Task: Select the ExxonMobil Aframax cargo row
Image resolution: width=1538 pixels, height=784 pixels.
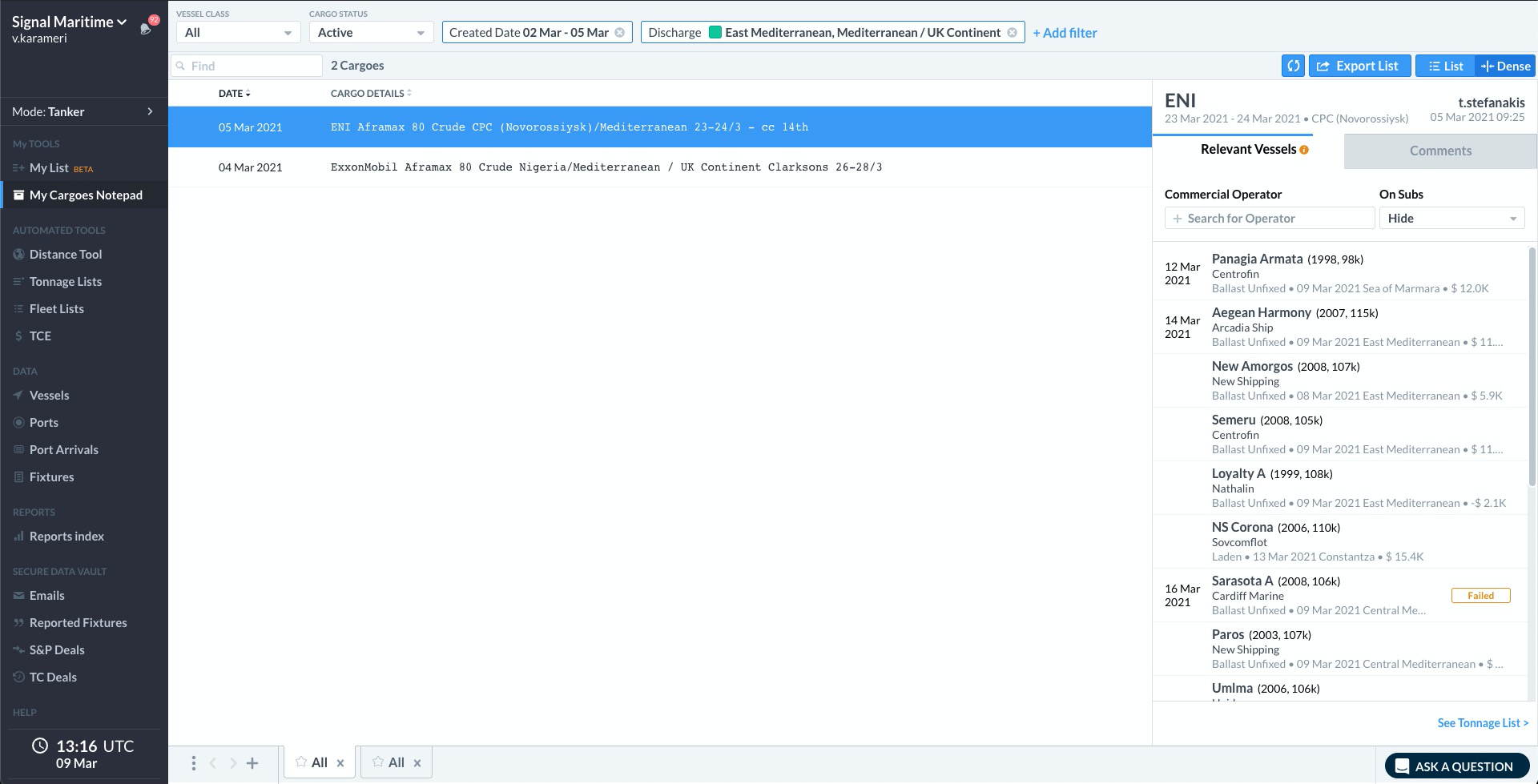Action: click(x=660, y=167)
